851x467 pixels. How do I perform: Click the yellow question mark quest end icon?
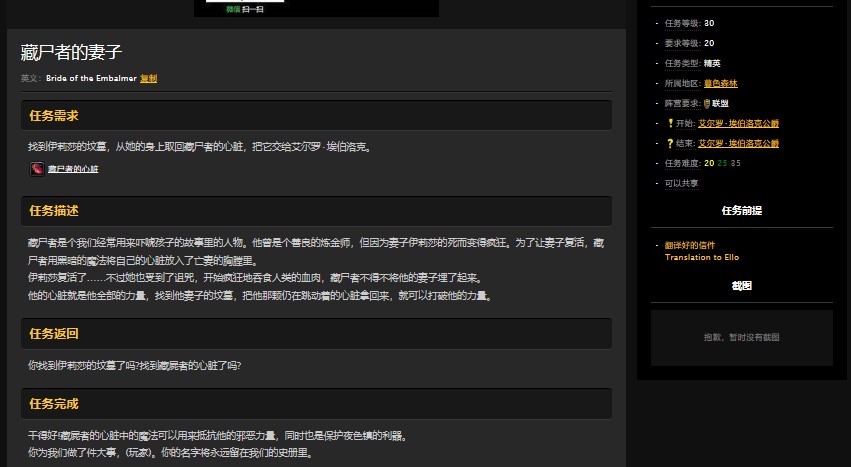click(670, 143)
